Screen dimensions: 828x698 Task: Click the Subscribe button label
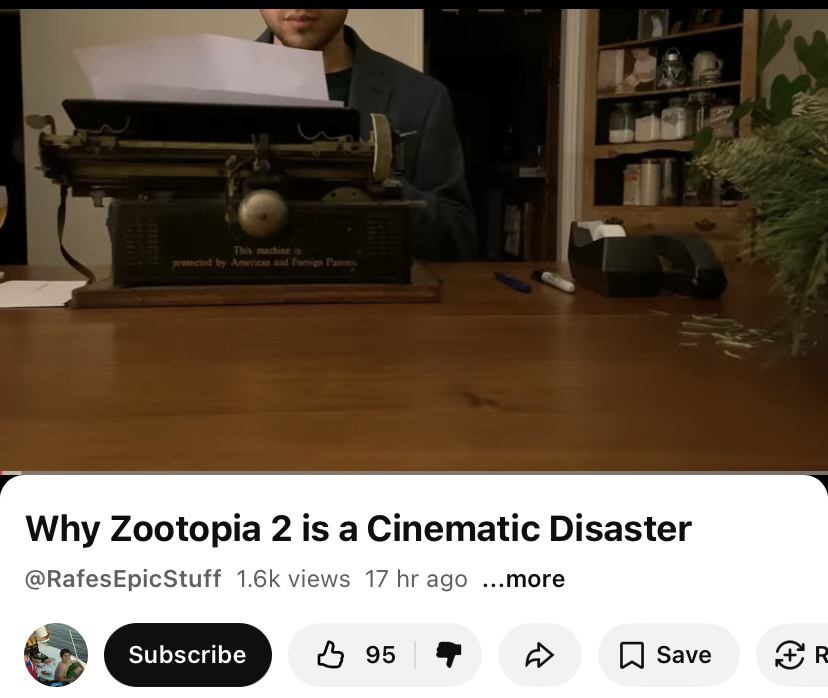click(187, 655)
